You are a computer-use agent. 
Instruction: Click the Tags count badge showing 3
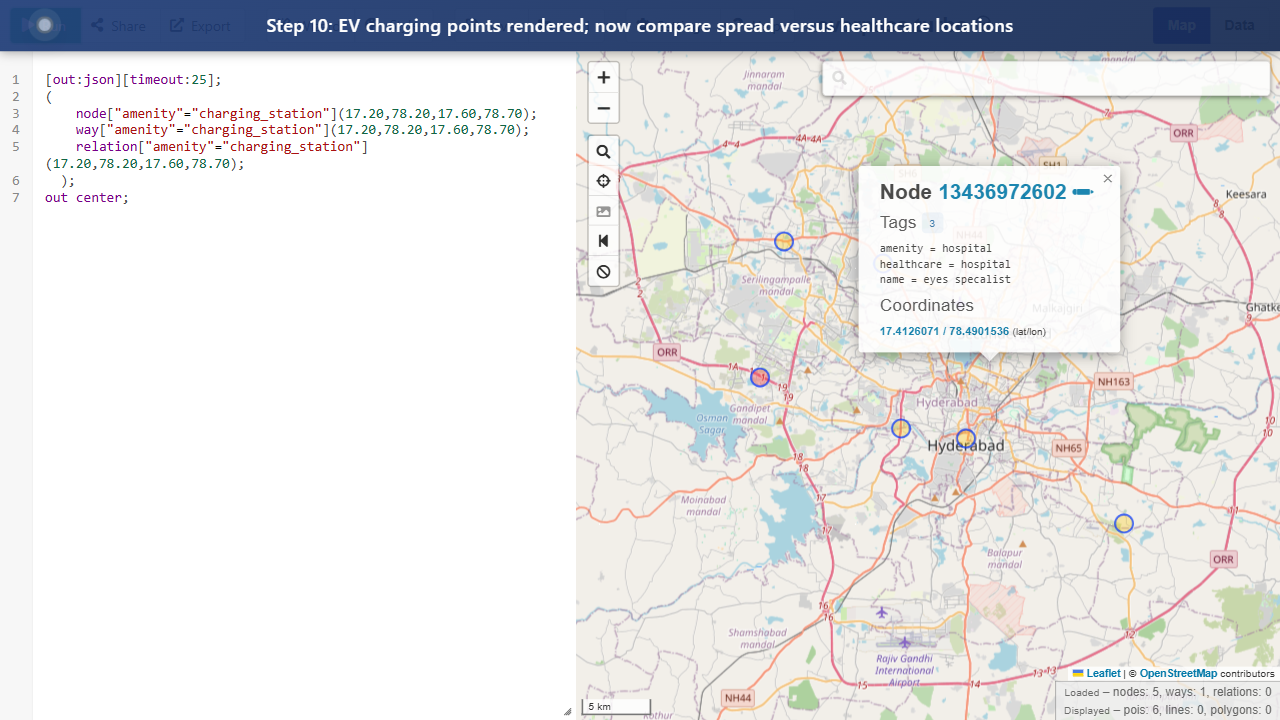932,223
